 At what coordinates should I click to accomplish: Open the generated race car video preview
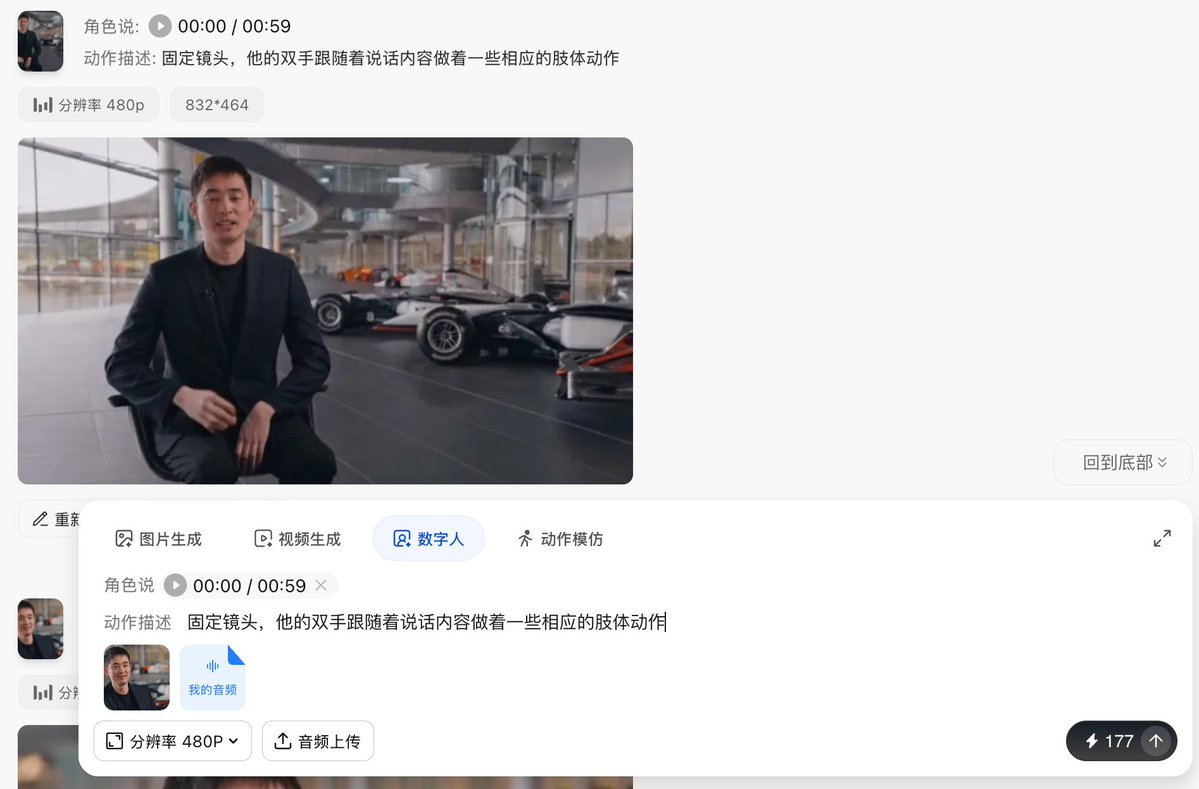click(x=325, y=310)
